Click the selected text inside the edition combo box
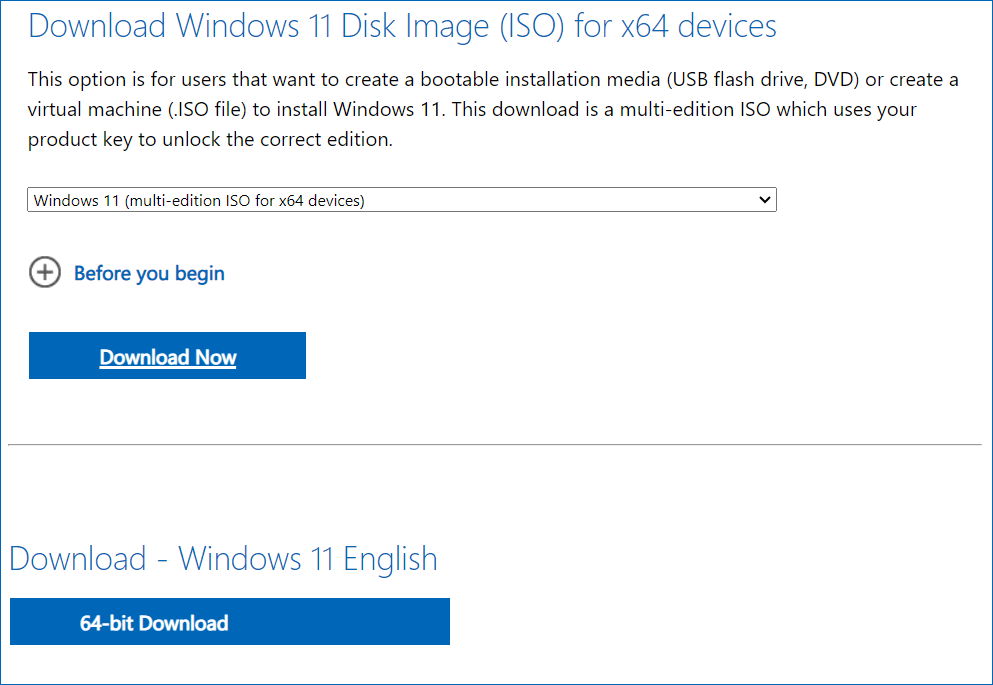The width and height of the screenshot is (993, 685). tap(199, 200)
